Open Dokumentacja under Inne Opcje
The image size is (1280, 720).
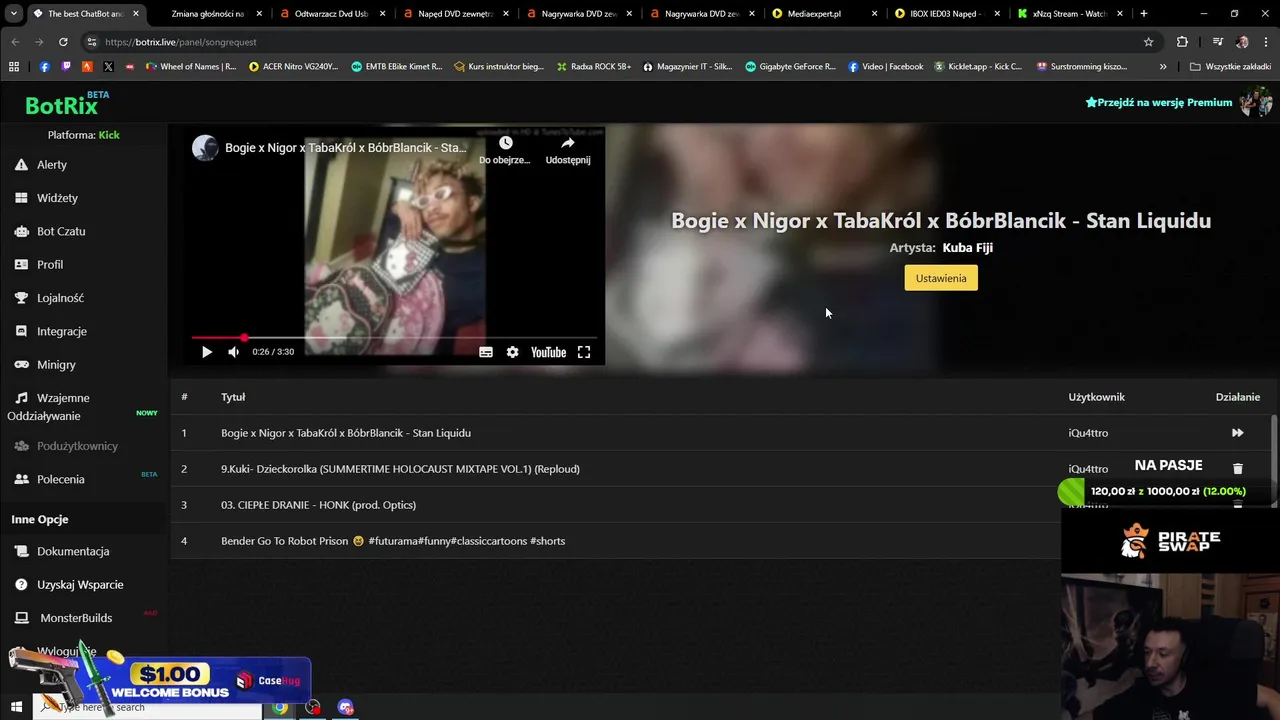click(73, 551)
